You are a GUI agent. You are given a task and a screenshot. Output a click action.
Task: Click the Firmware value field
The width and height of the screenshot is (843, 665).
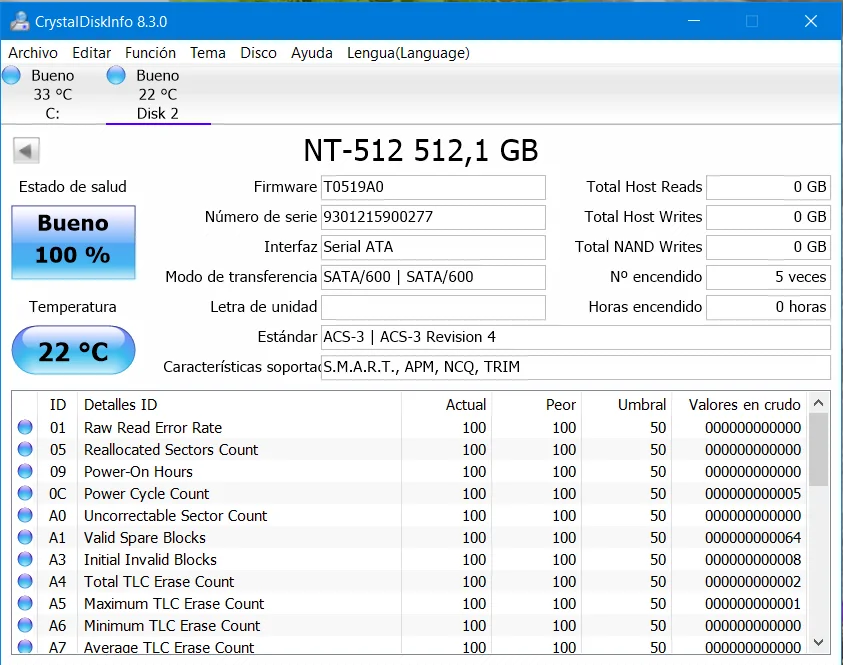[432, 187]
